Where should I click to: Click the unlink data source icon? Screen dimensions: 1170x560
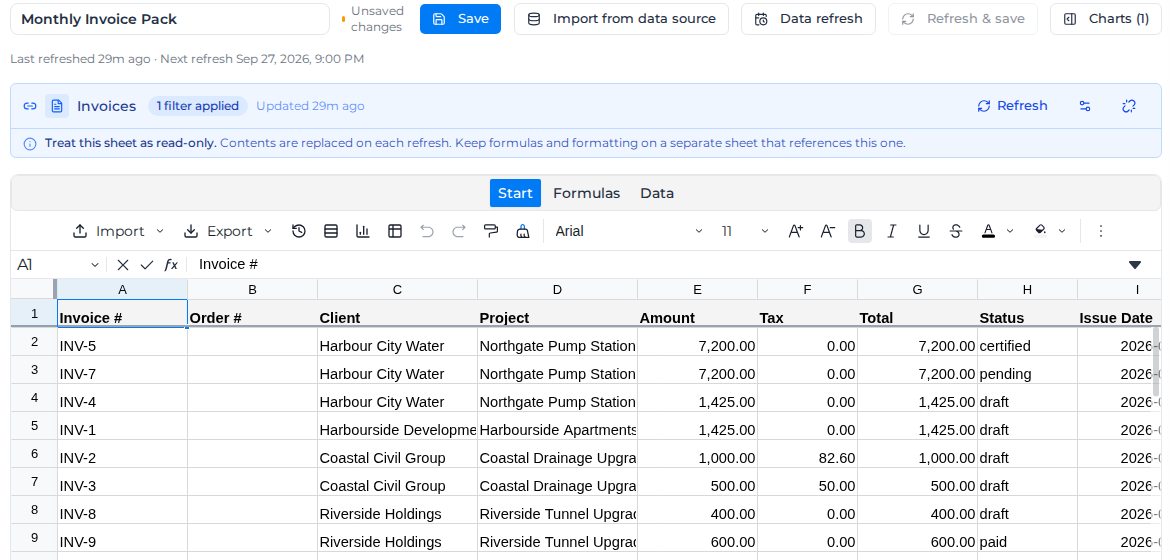(x=1129, y=106)
